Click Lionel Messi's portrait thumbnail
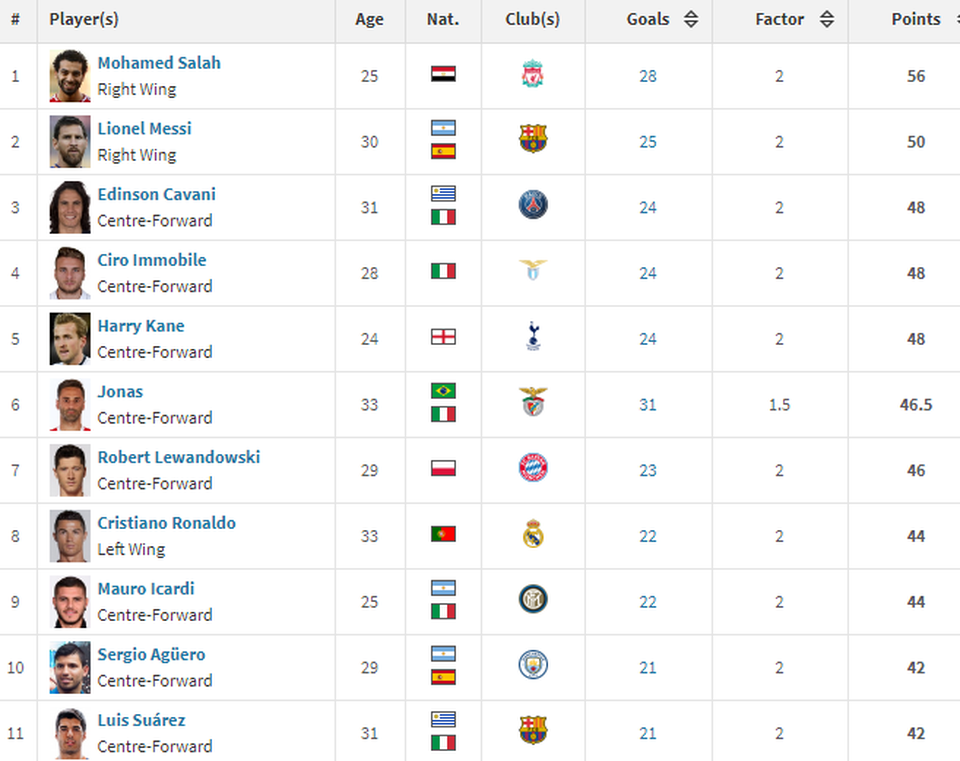This screenshot has width=960, height=761. pyautogui.click(x=70, y=142)
